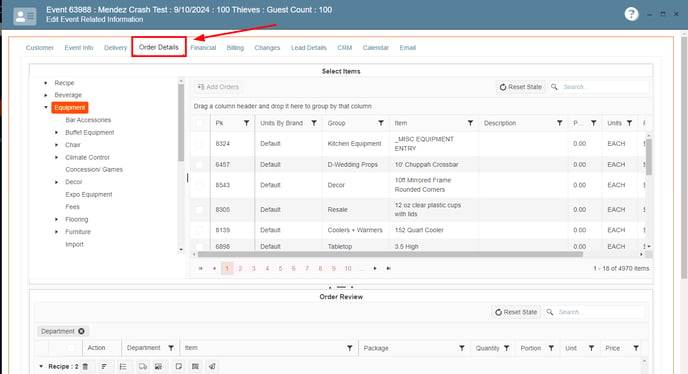This screenshot has width=688, height=374.
Task: Click Reset State in Order Review
Action: pyautogui.click(x=516, y=312)
